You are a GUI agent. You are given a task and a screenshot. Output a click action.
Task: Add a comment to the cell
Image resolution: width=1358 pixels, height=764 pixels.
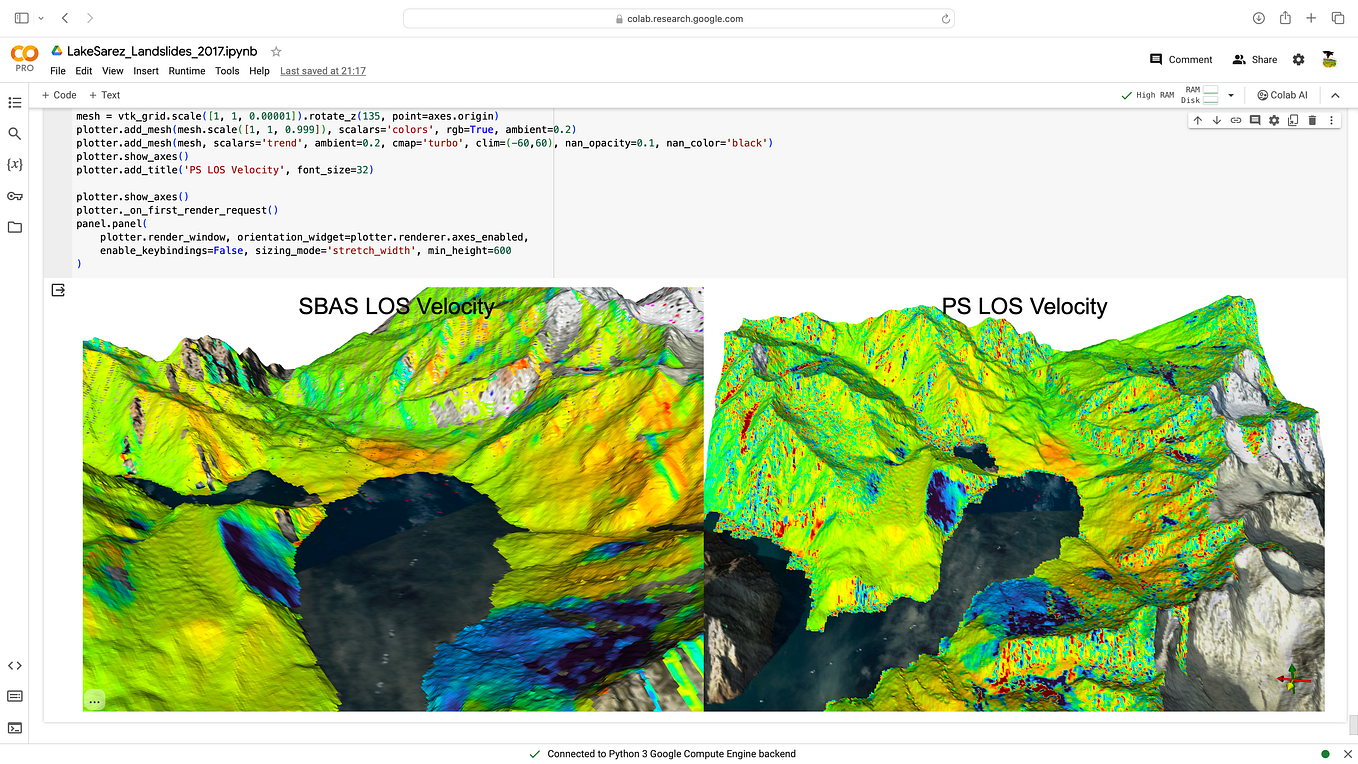[1256, 119]
